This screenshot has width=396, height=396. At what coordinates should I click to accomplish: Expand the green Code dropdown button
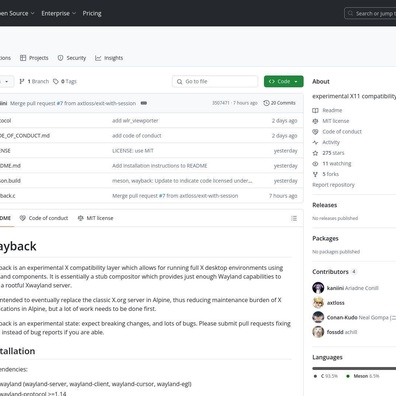pyautogui.click(x=284, y=81)
